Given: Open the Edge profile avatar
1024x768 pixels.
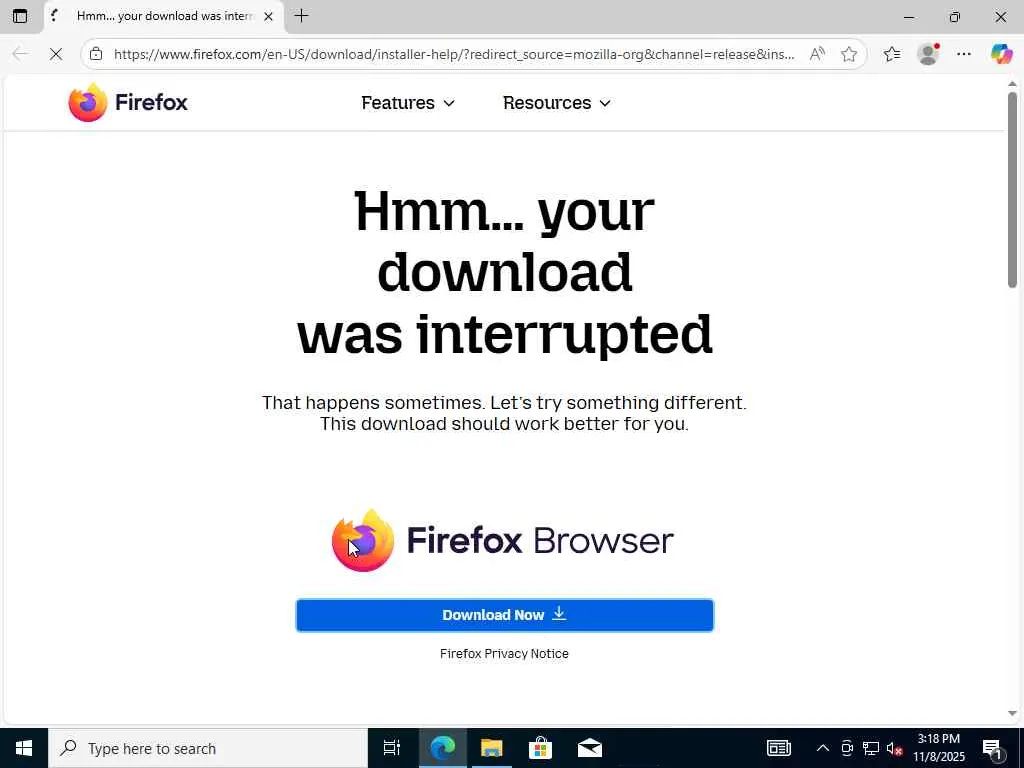Looking at the screenshot, I should 928,54.
